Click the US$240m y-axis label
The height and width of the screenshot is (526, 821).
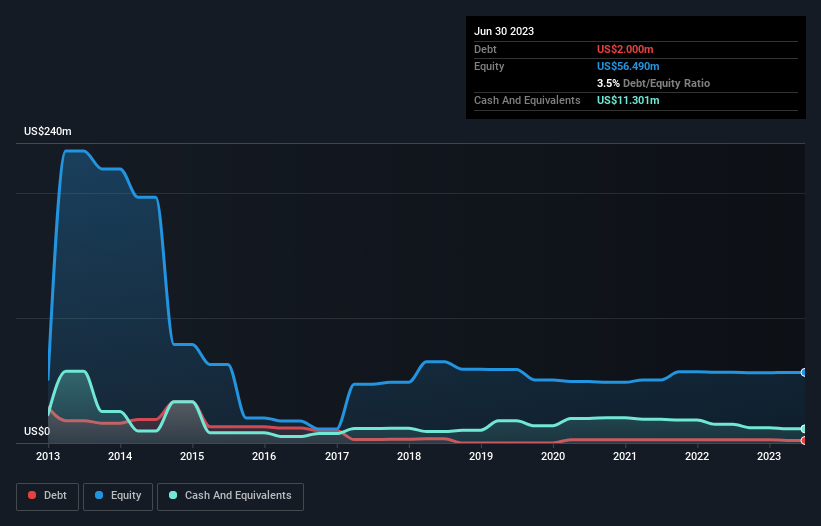point(48,131)
